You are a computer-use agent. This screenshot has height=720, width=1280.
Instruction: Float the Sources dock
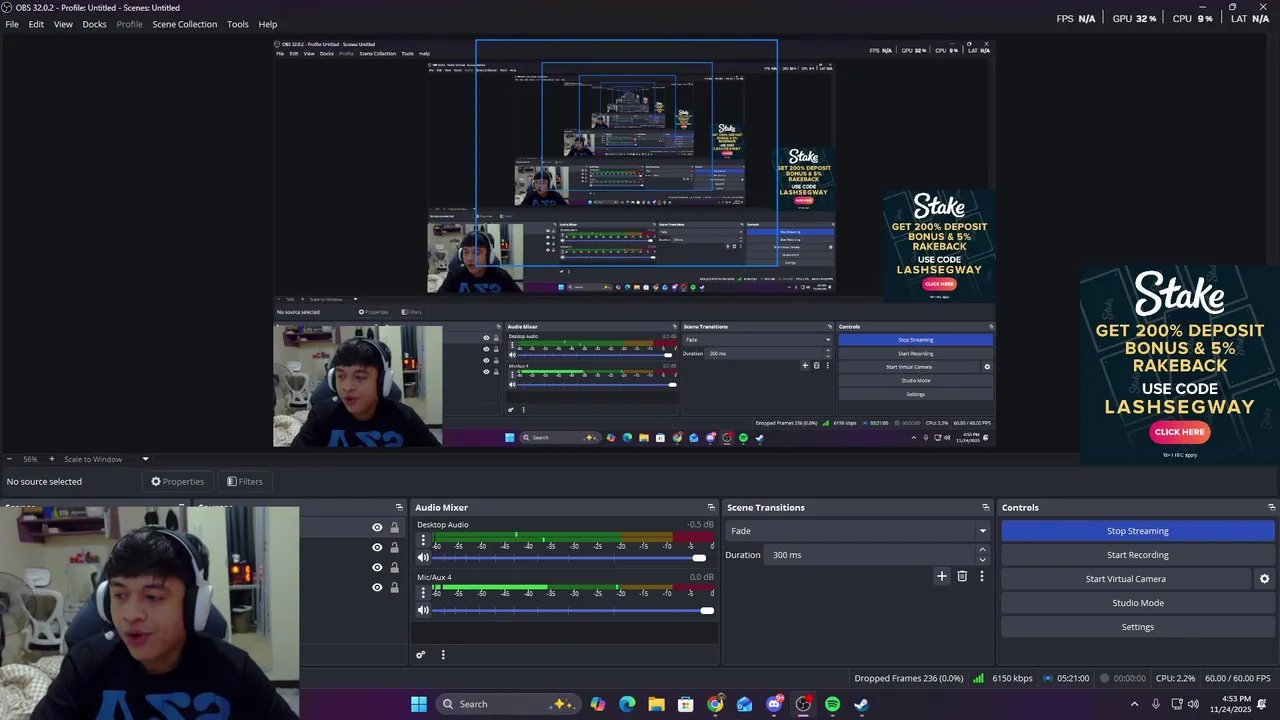pyautogui.click(x=399, y=508)
